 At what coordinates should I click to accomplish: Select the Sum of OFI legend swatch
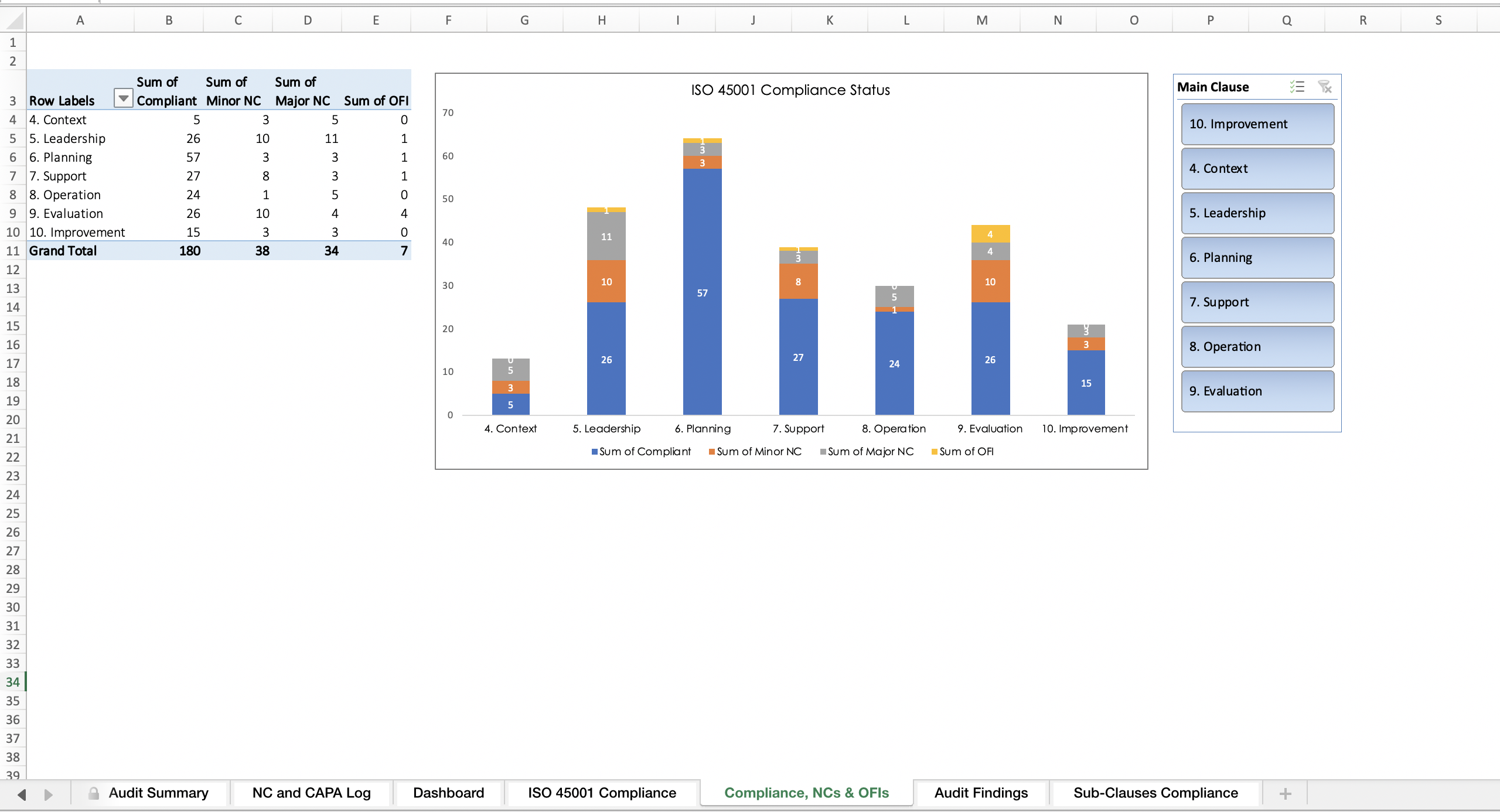(935, 452)
